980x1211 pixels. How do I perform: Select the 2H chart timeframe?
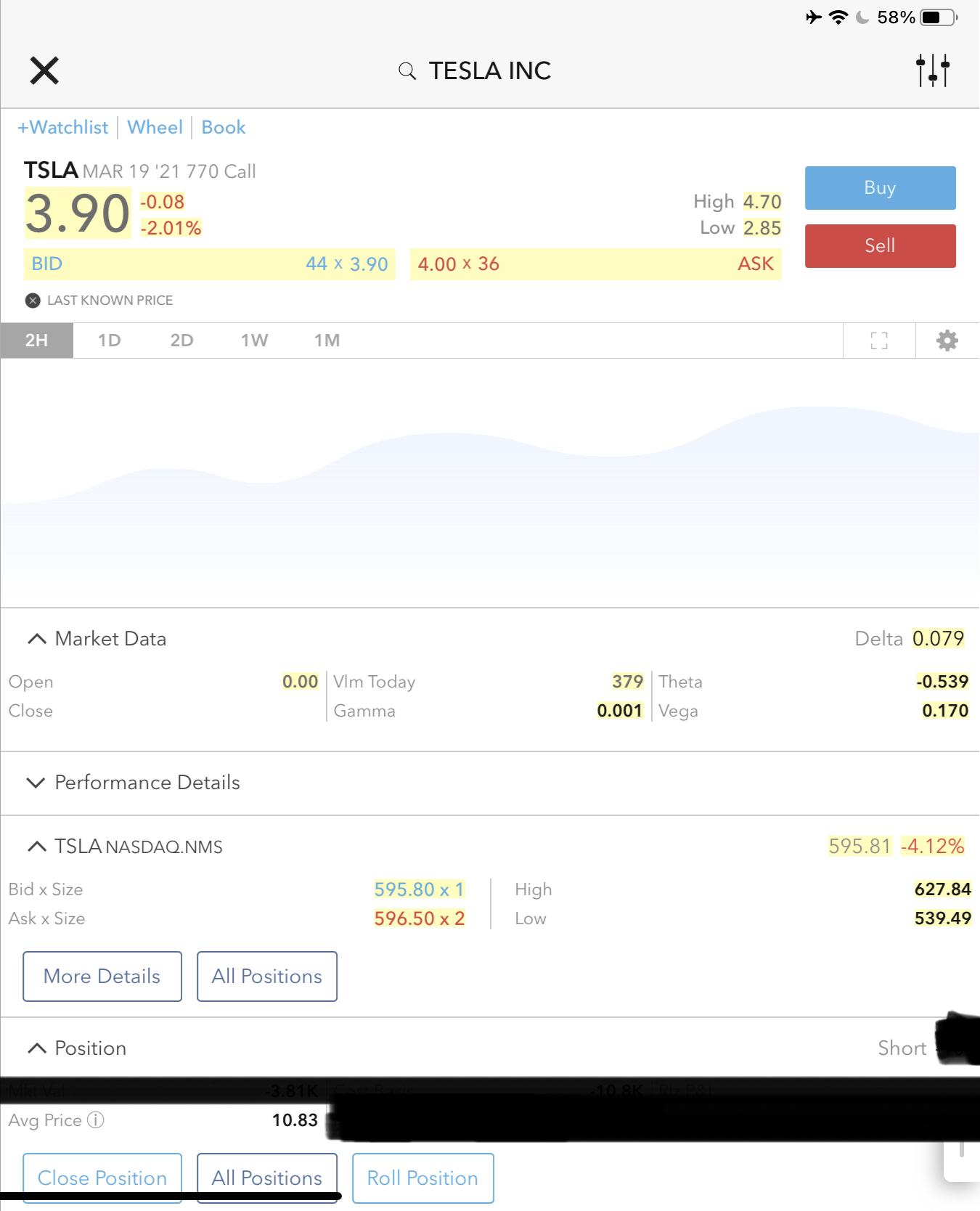36,341
